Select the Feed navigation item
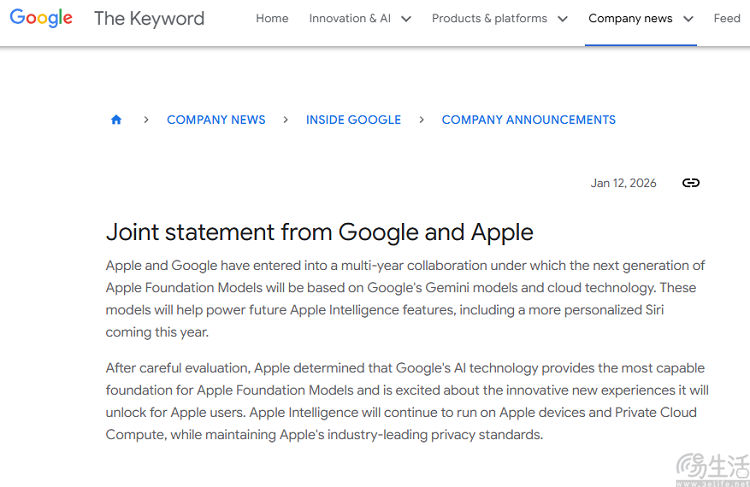 (x=727, y=18)
